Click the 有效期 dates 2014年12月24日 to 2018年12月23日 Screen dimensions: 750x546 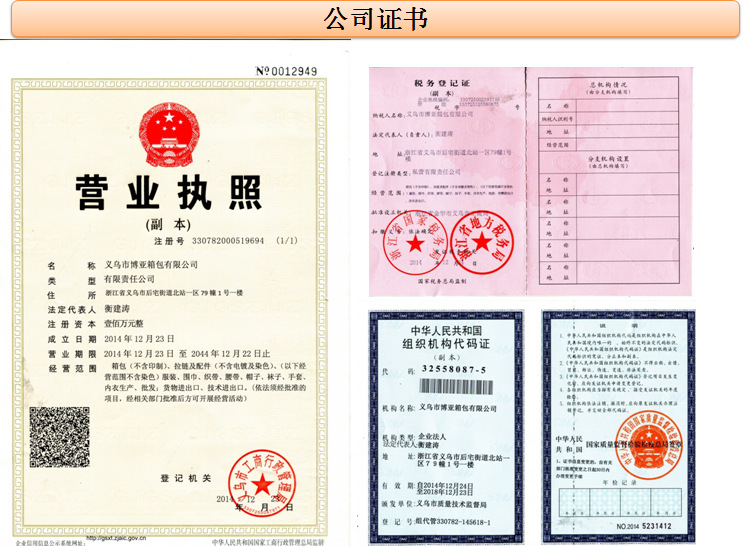coord(445,488)
